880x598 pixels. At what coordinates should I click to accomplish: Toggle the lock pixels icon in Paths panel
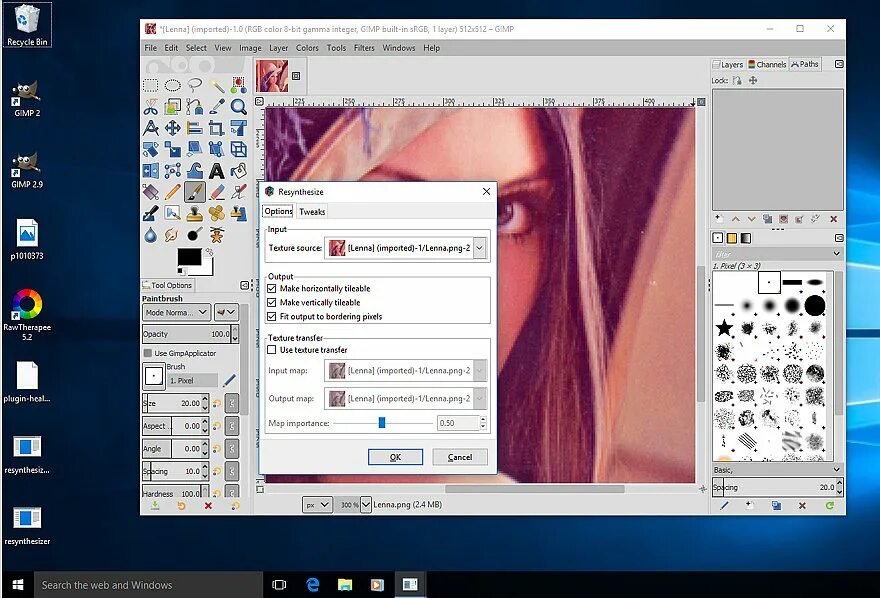pos(737,81)
